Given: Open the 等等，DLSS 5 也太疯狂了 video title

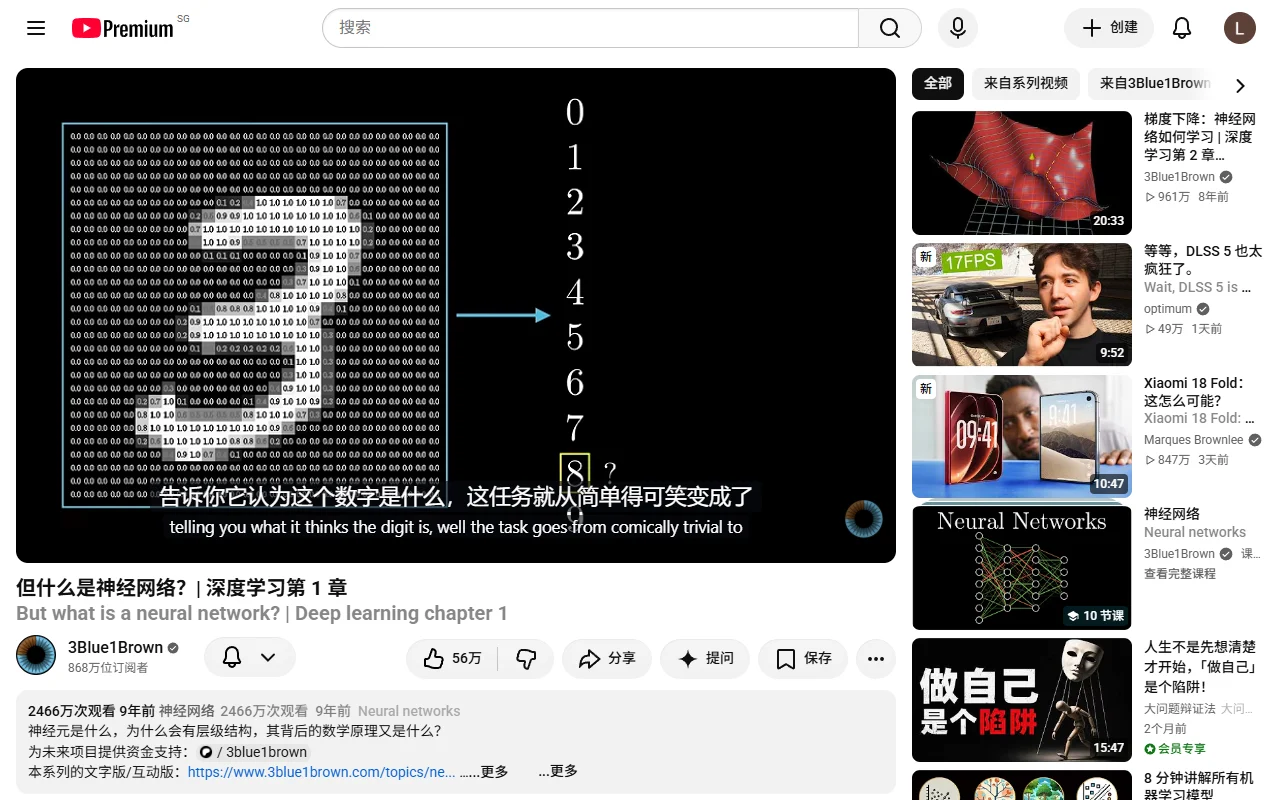Looking at the screenshot, I should coord(1203,260).
